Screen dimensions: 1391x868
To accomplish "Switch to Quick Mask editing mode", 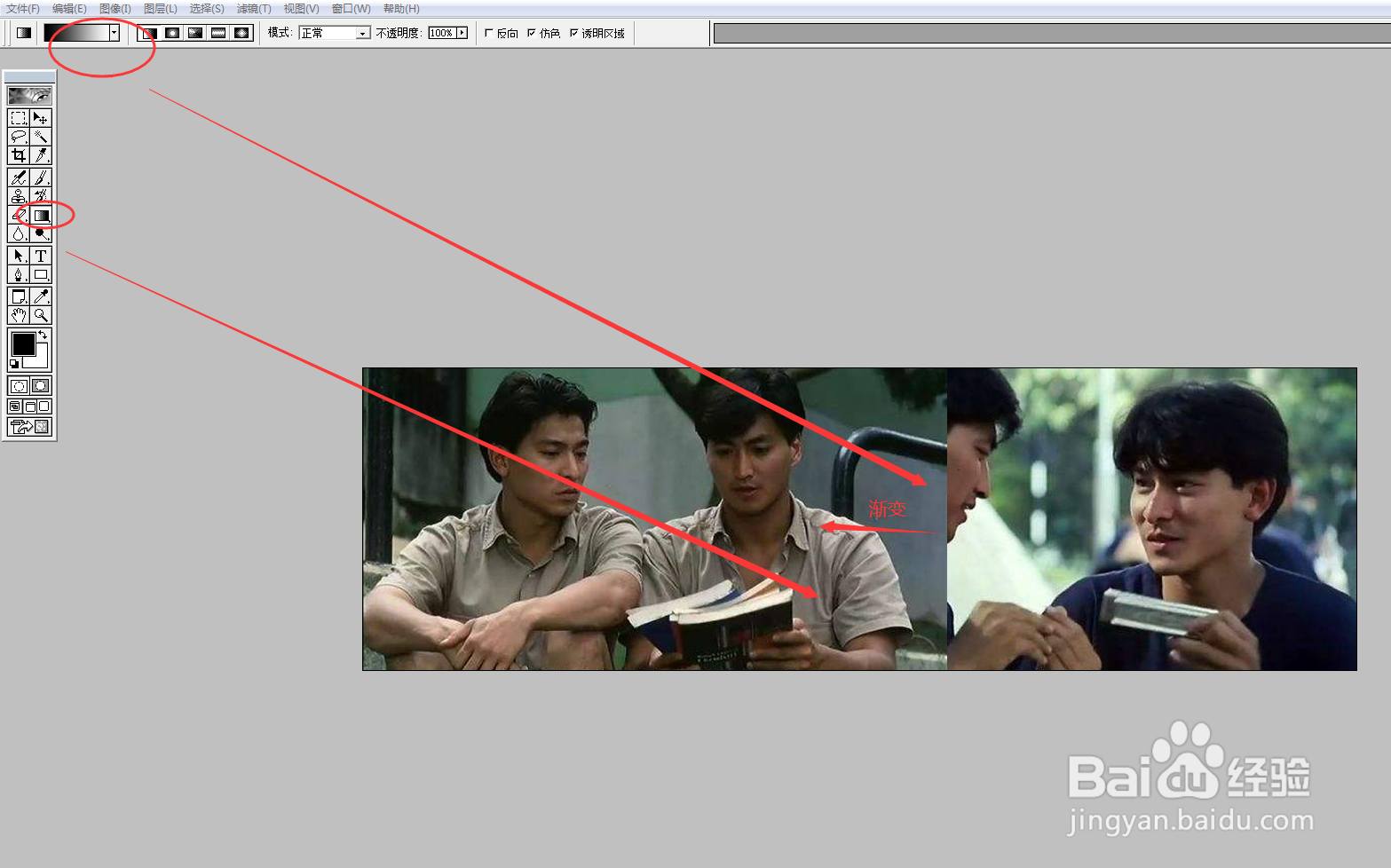I will click(41, 386).
